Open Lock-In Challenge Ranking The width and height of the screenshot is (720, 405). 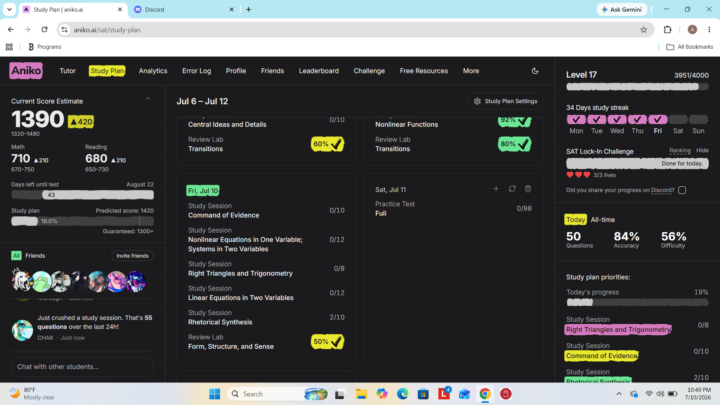[x=680, y=151]
